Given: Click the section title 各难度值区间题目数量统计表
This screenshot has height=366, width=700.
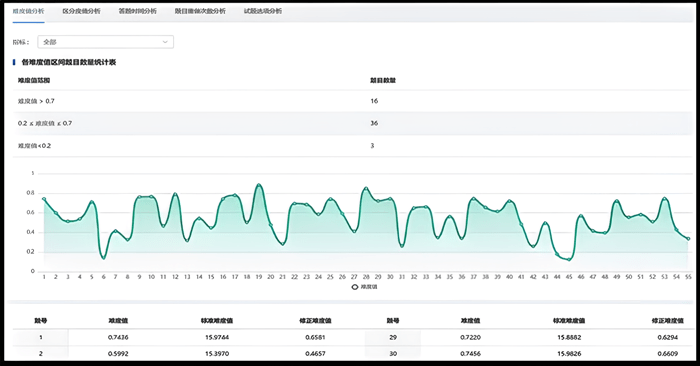Looking at the screenshot, I should pyautogui.click(x=69, y=62).
